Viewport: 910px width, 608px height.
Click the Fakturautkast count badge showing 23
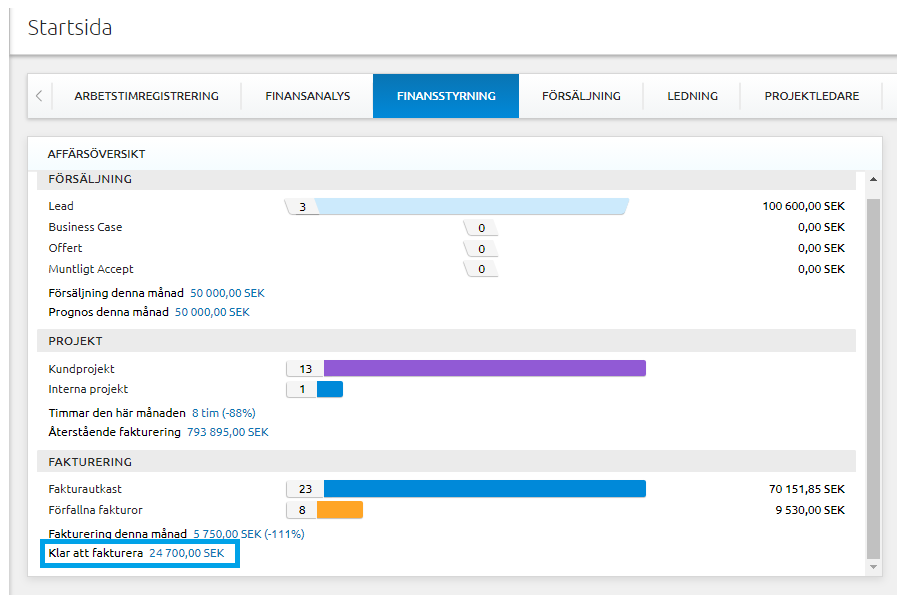[305, 489]
